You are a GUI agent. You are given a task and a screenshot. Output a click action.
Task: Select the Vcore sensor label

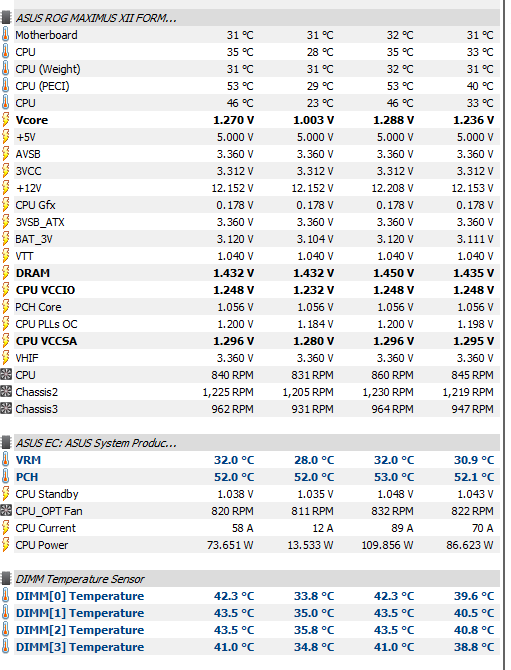(x=32, y=120)
